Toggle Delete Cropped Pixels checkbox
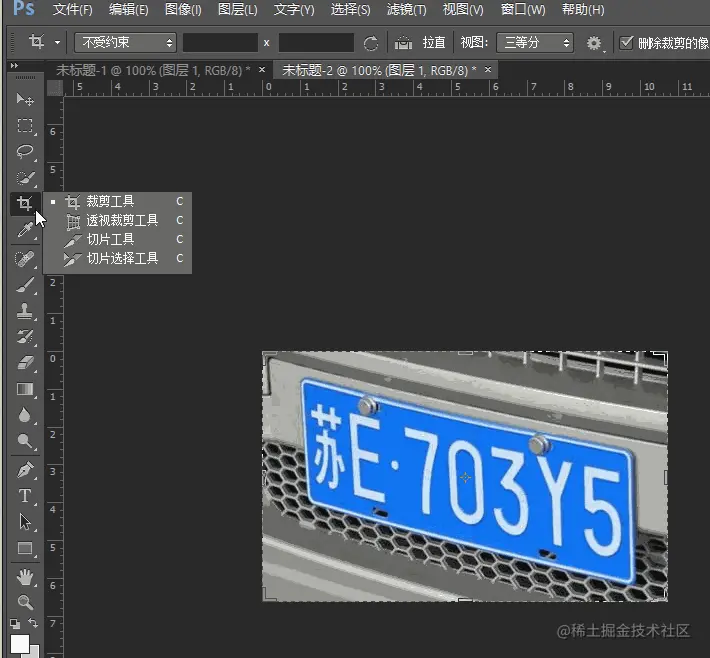The width and height of the screenshot is (710, 658). coord(626,43)
